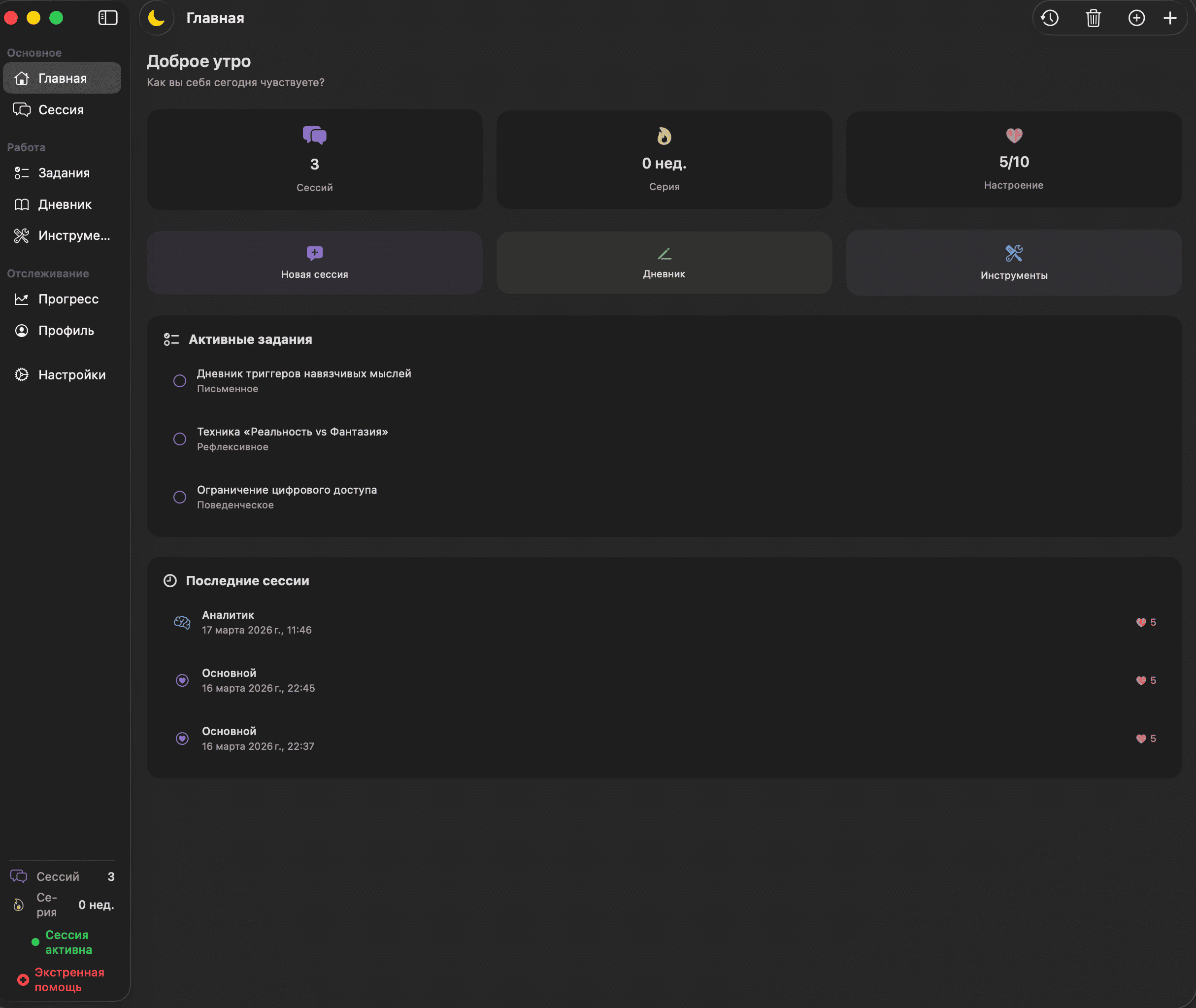Image resolution: width=1196 pixels, height=1008 pixels.
Task: Check off the Реальность vs Фантазия task
Action: tap(180, 439)
